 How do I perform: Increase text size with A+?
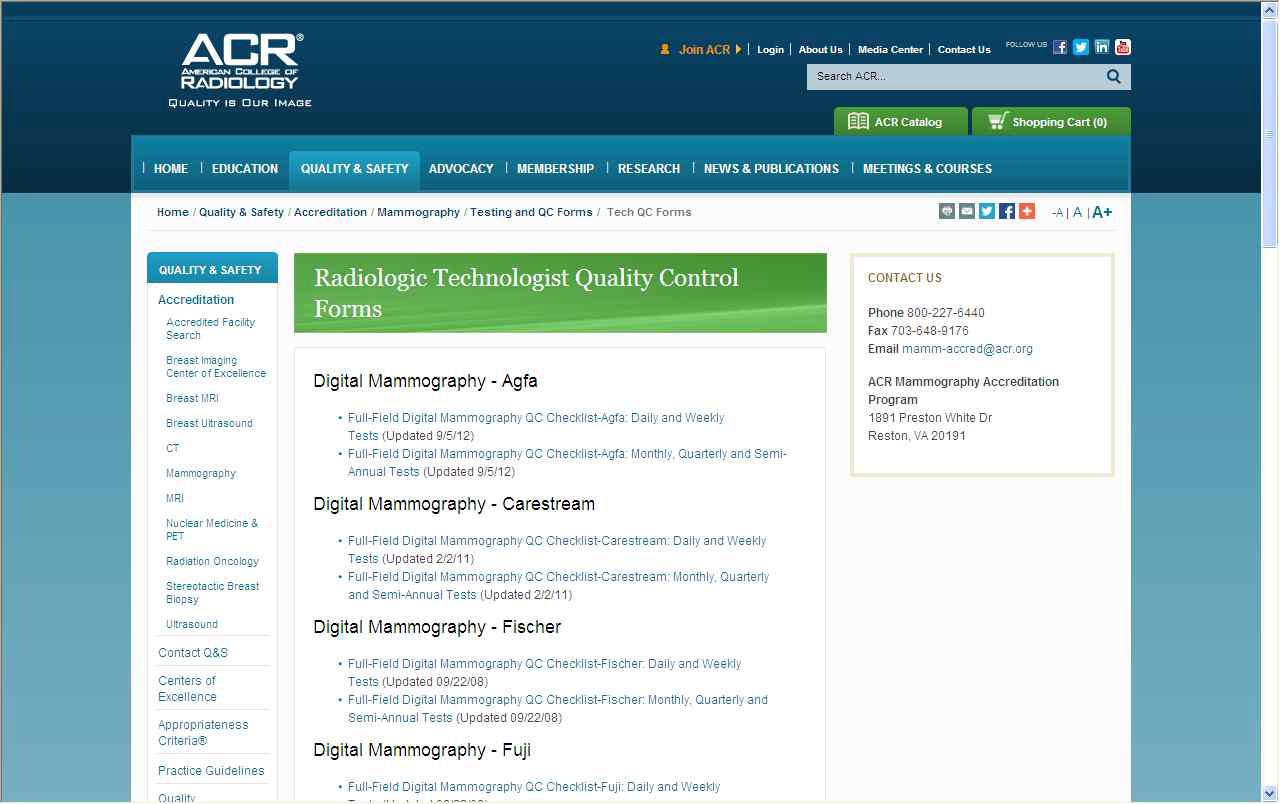1102,212
